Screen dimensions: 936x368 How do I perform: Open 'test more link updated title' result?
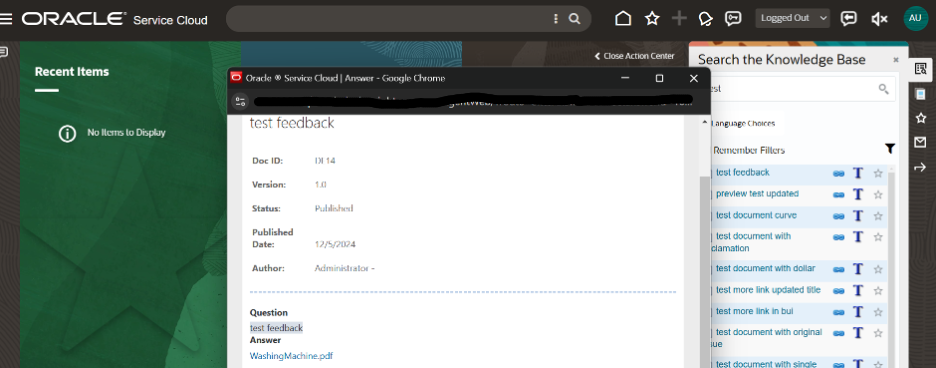(x=768, y=290)
